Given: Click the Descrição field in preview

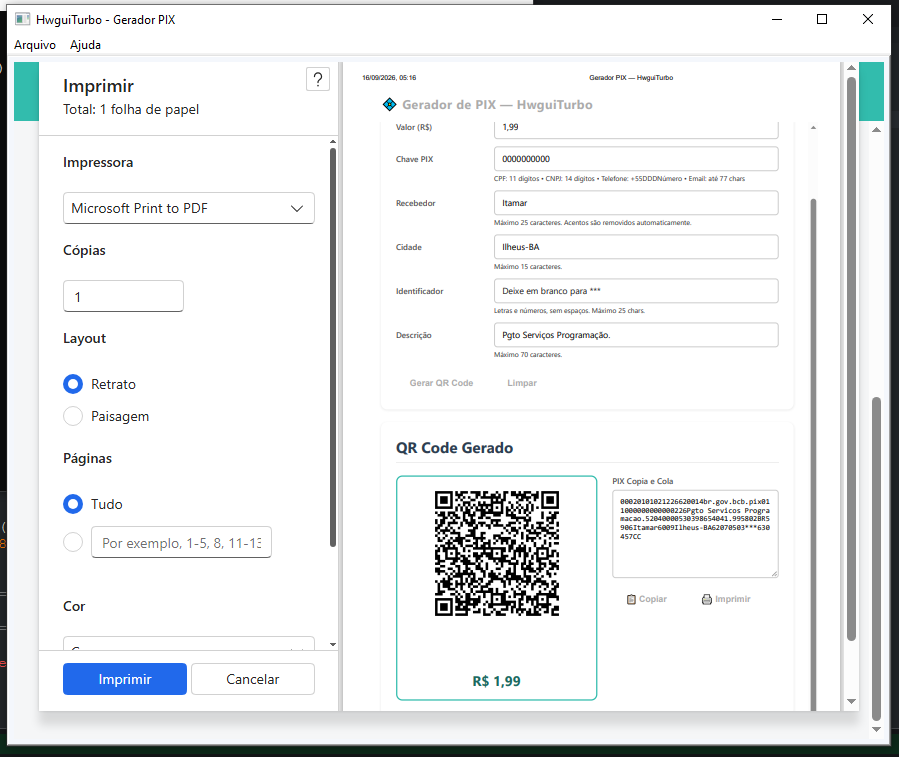Looking at the screenshot, I should 636,335.
